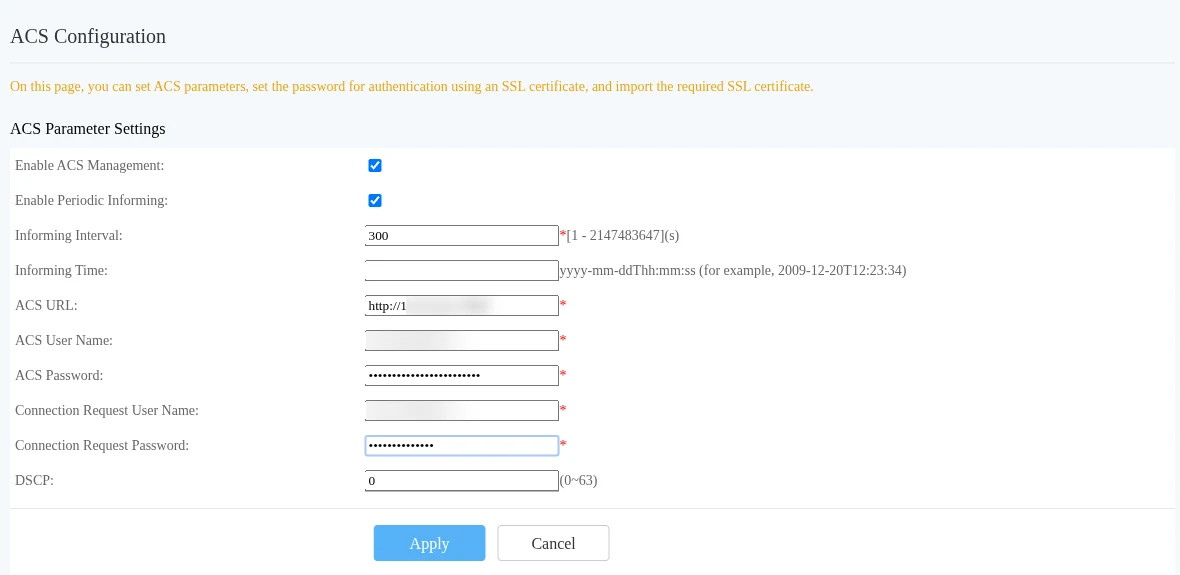1180x575 pixels.
Task: Click the Connection Request User Name field
Action: [461, 410]
